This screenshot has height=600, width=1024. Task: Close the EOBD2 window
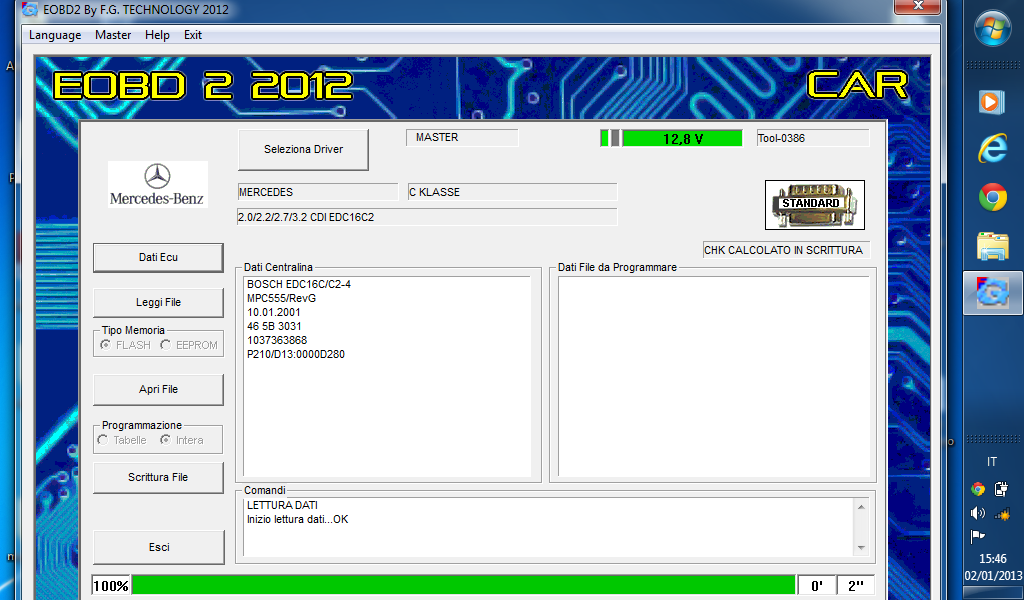[x=917, y=6]
